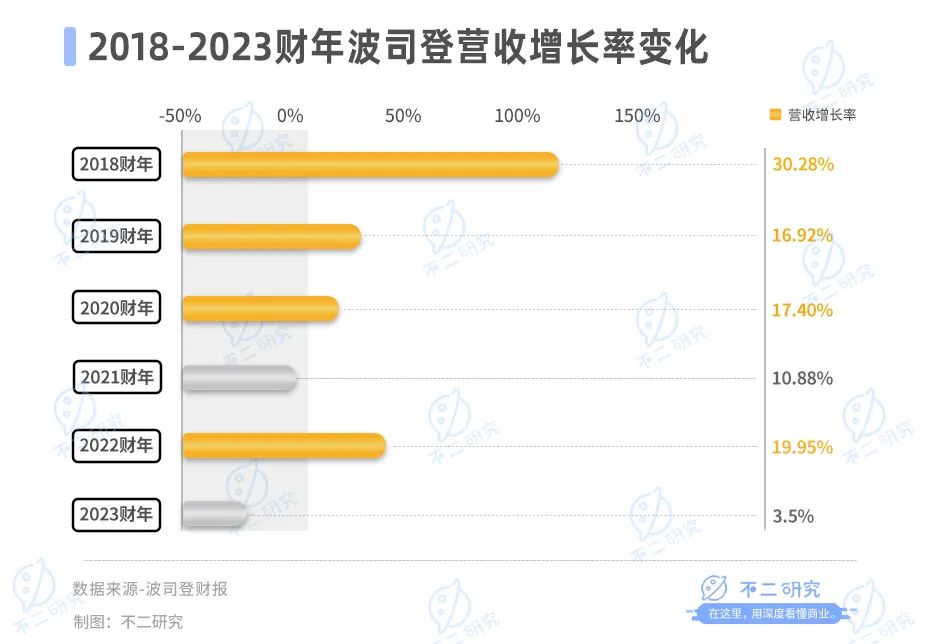Click the 3.5% growth value
This screenshot has width=940, height=644.
793,517
